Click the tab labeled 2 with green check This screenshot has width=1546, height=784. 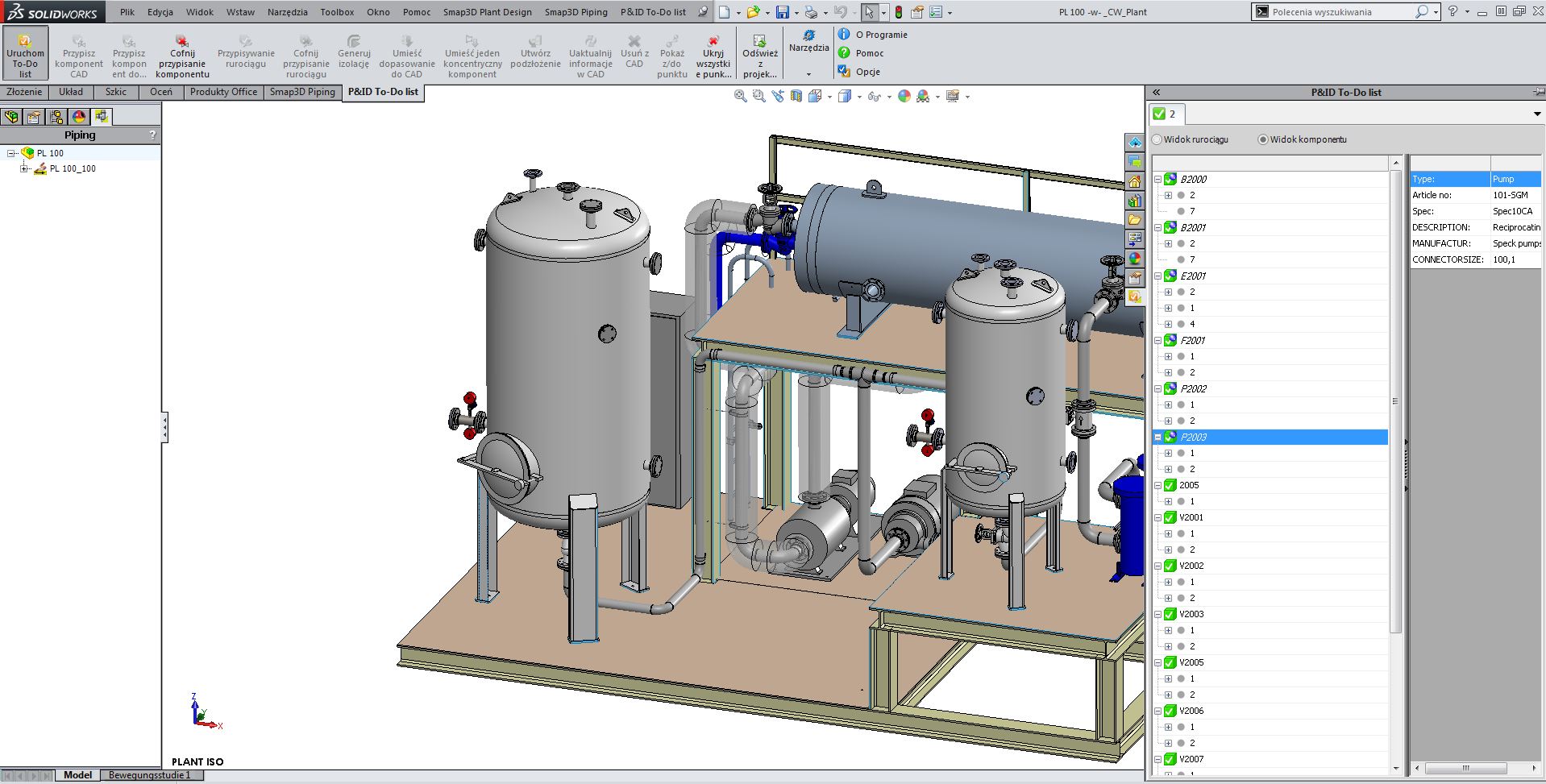coord(1166,114)
